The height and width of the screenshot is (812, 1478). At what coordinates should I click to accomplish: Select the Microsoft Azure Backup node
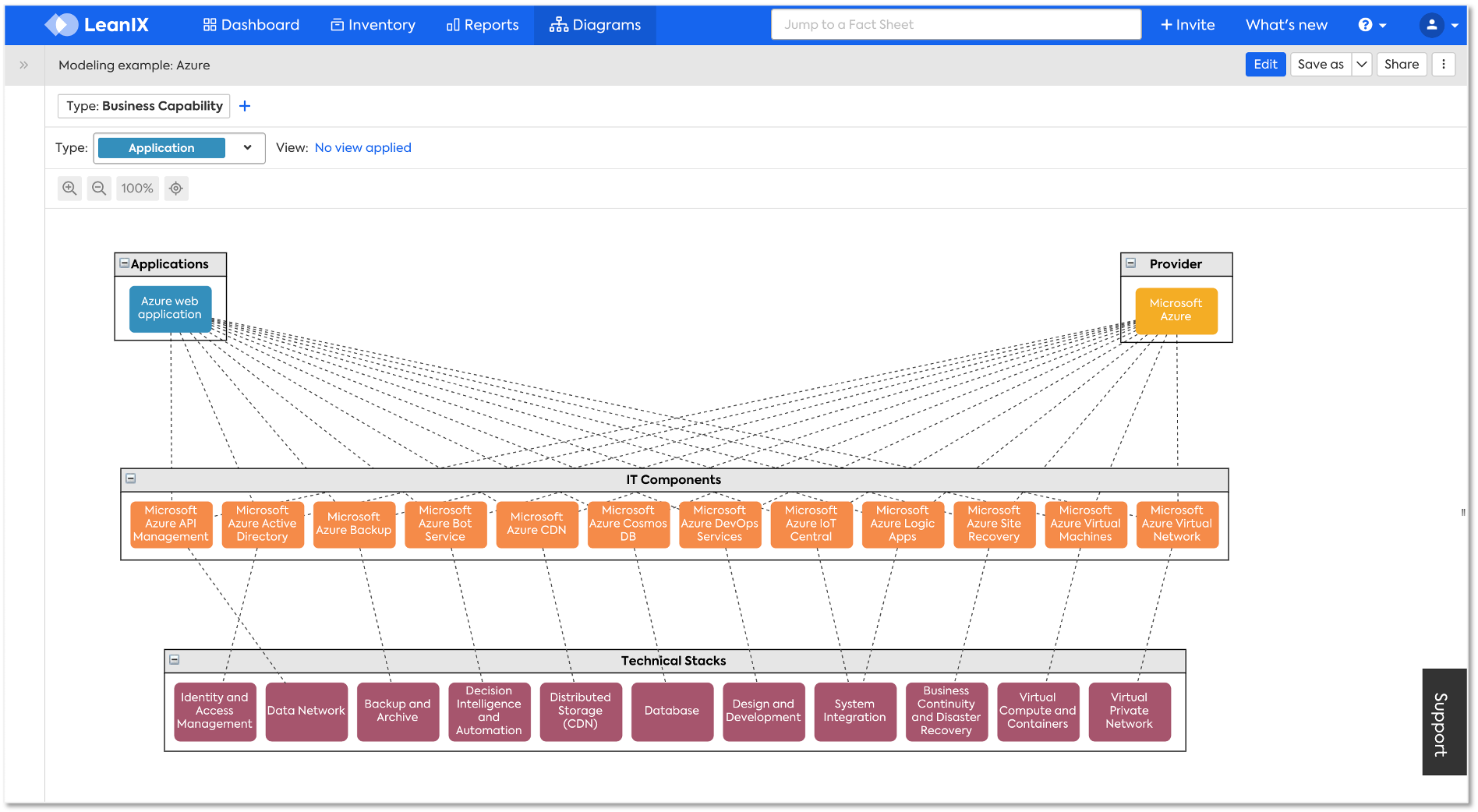(x=354, y=524)
